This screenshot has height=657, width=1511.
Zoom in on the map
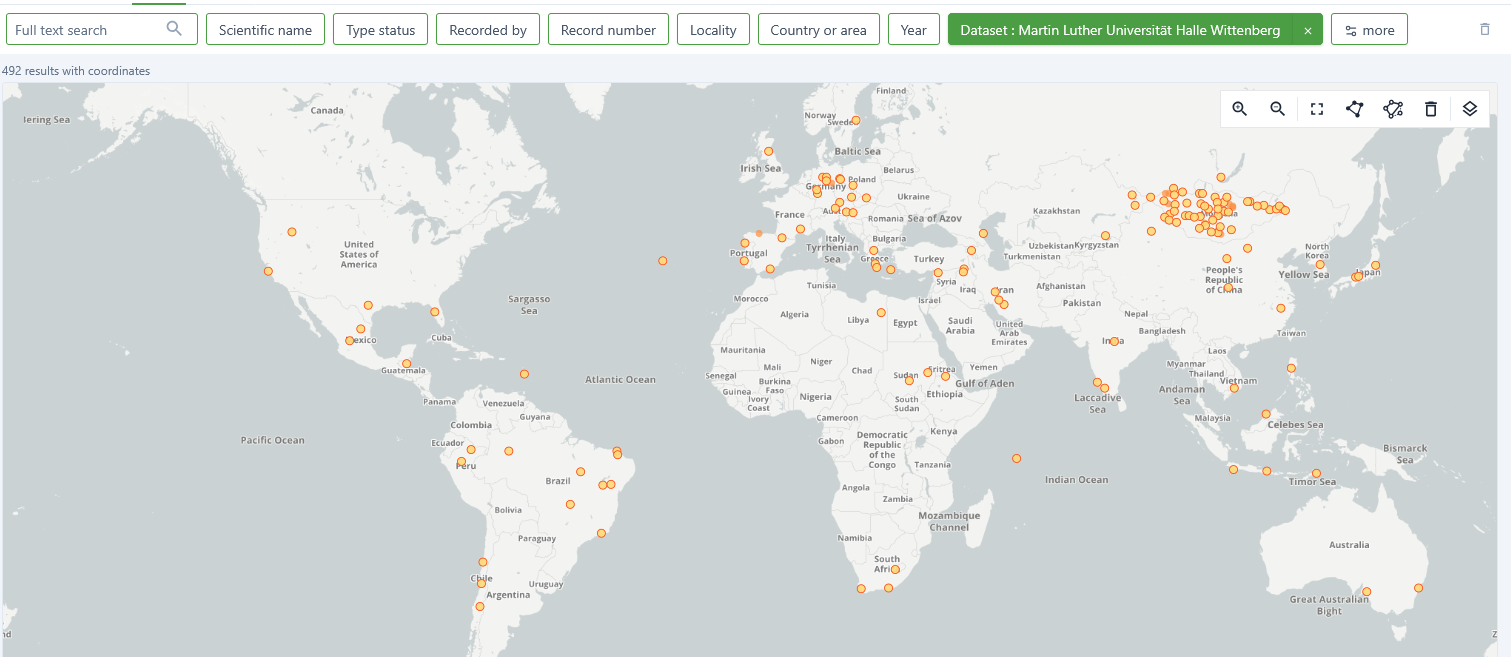click(x=1240, y=109)
